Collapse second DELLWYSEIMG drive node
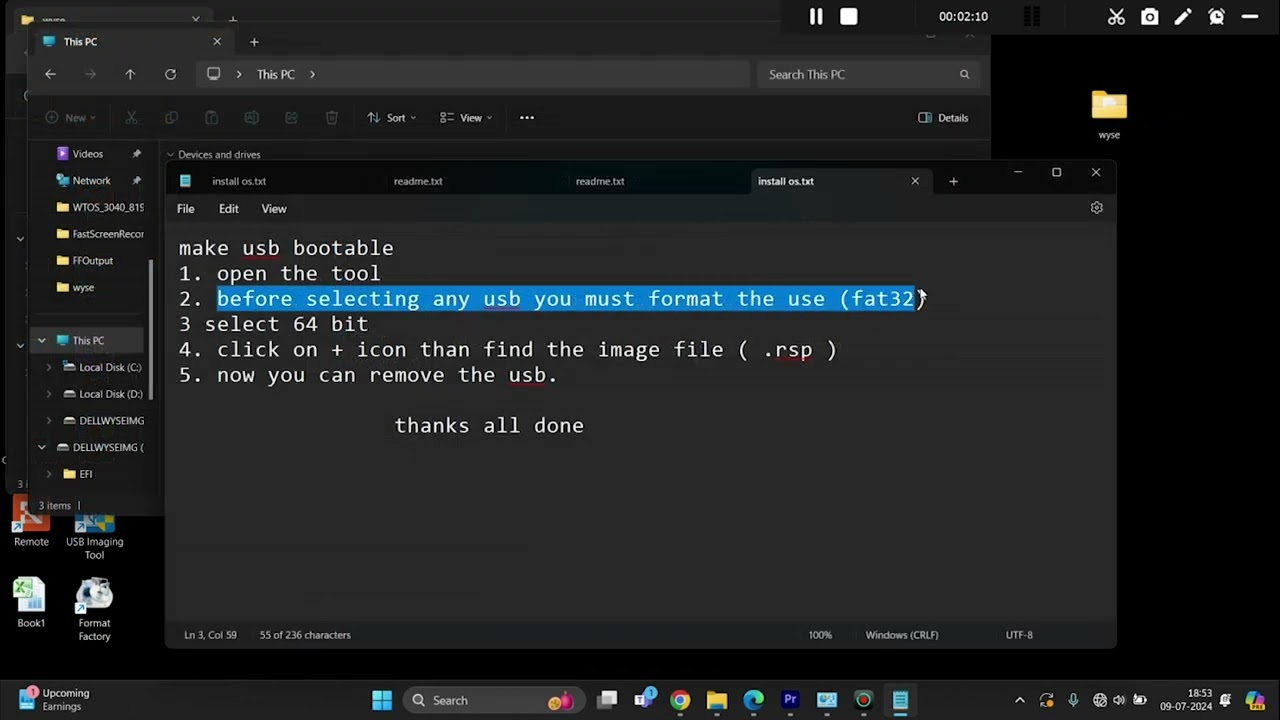Viewport: 1280px width, 720px height. pyautogui.click(x=42, y=447)
